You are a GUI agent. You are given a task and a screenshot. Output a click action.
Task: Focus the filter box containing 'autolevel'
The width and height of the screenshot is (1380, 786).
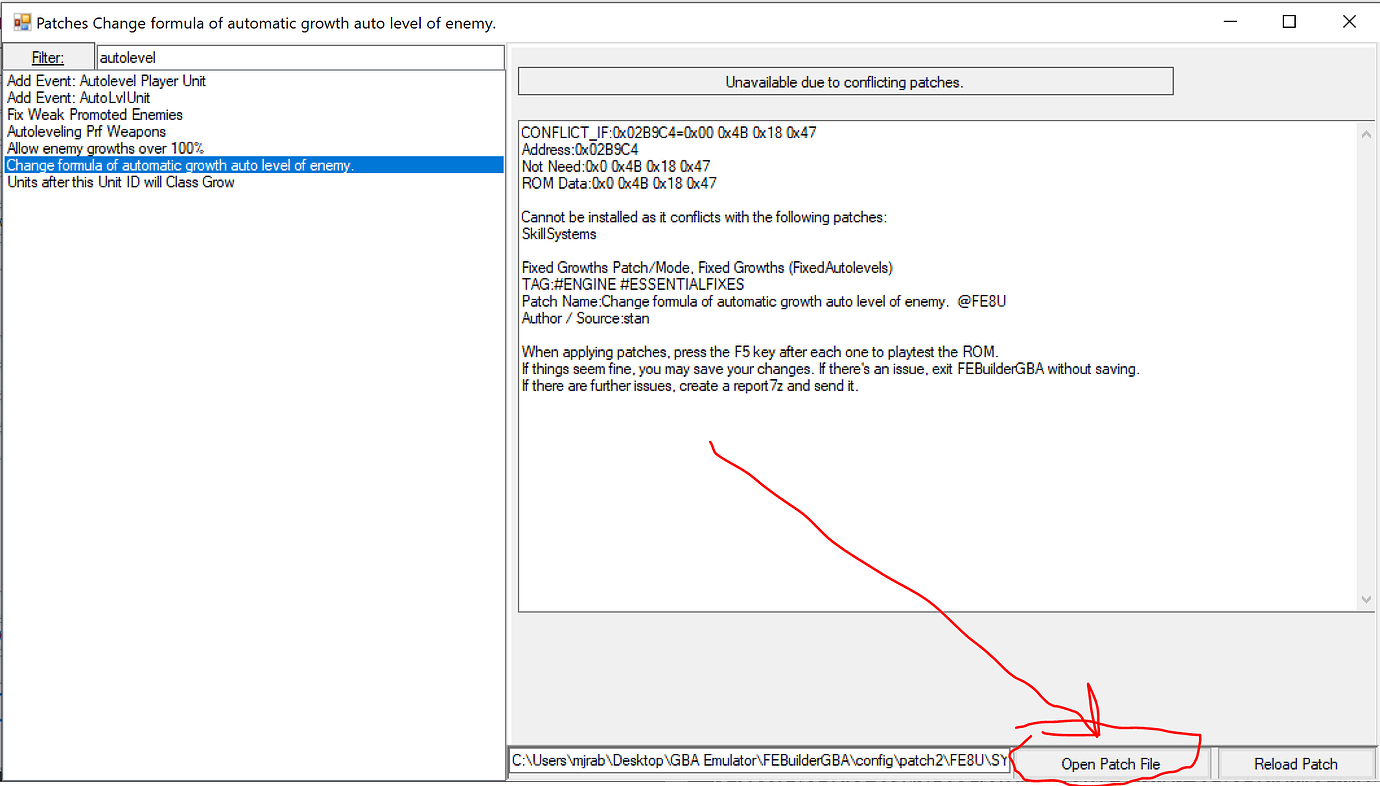point(299,58)
